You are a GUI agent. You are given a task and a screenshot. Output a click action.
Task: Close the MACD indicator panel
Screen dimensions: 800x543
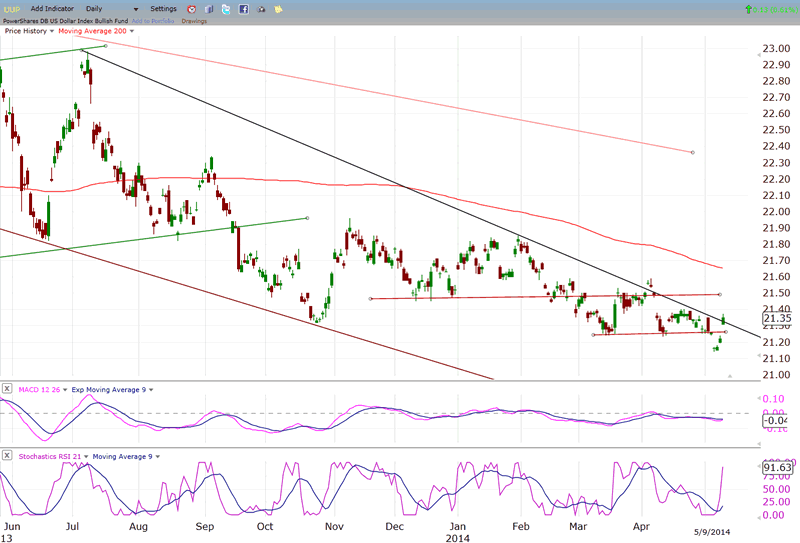[7, 388]
